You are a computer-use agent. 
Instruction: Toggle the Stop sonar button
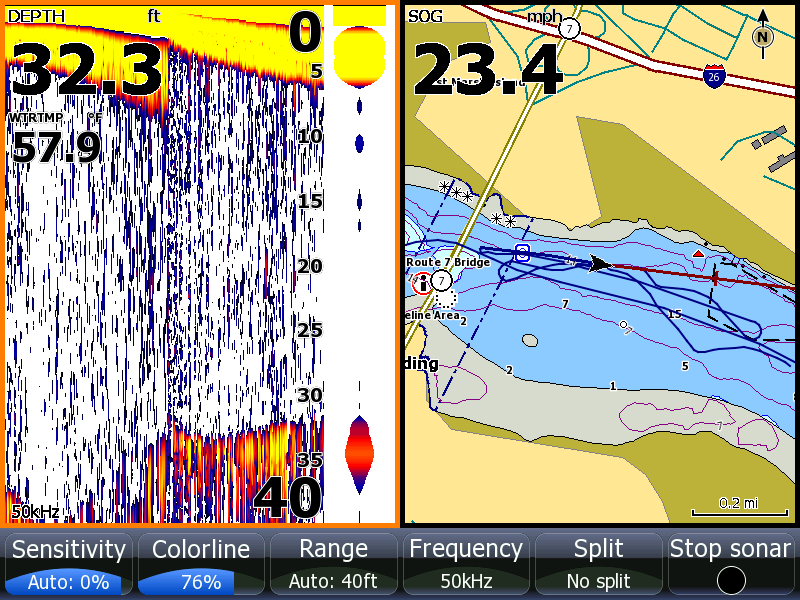731,565
